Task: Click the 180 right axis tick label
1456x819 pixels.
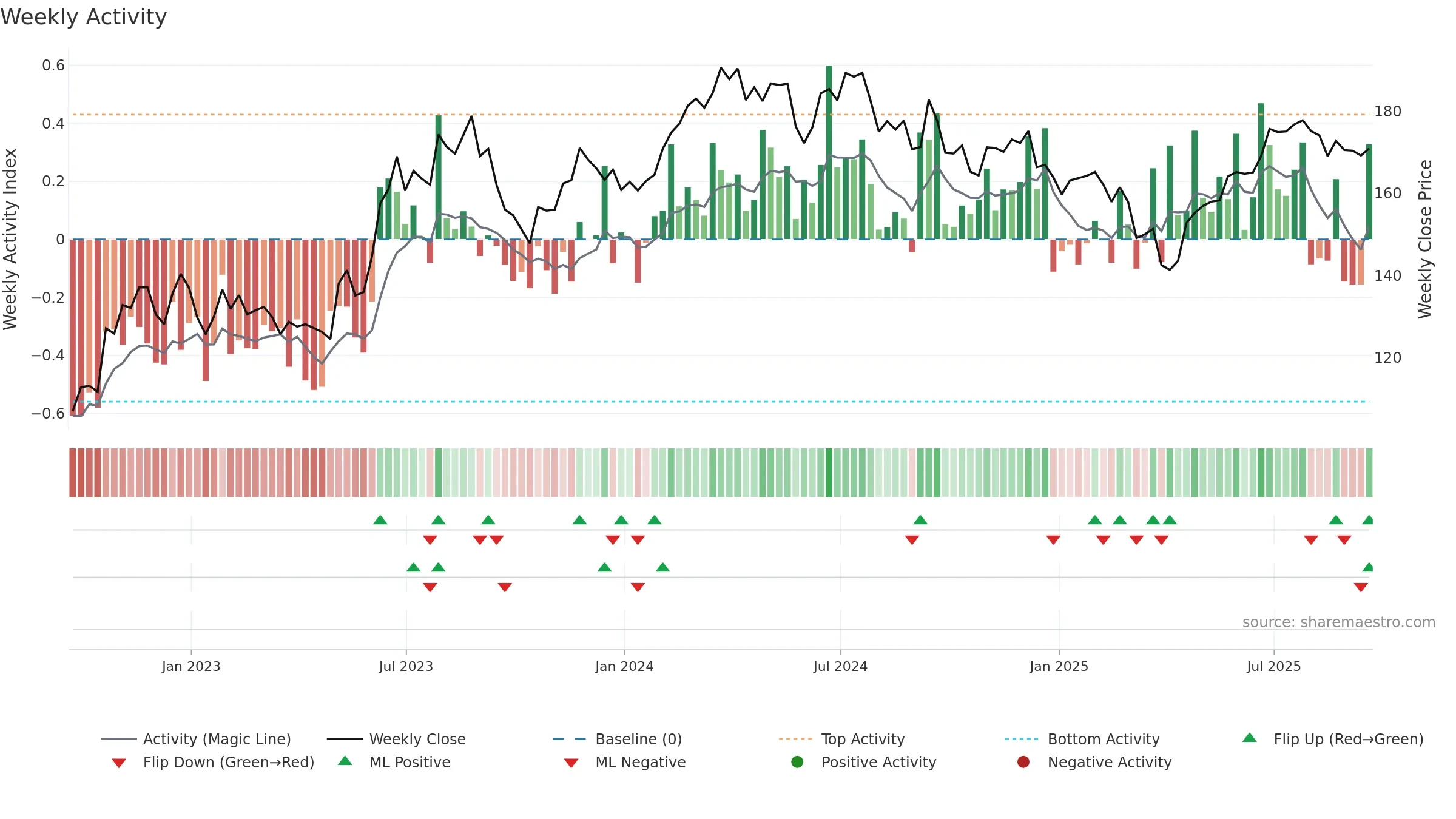Action: pos(1387,112)
